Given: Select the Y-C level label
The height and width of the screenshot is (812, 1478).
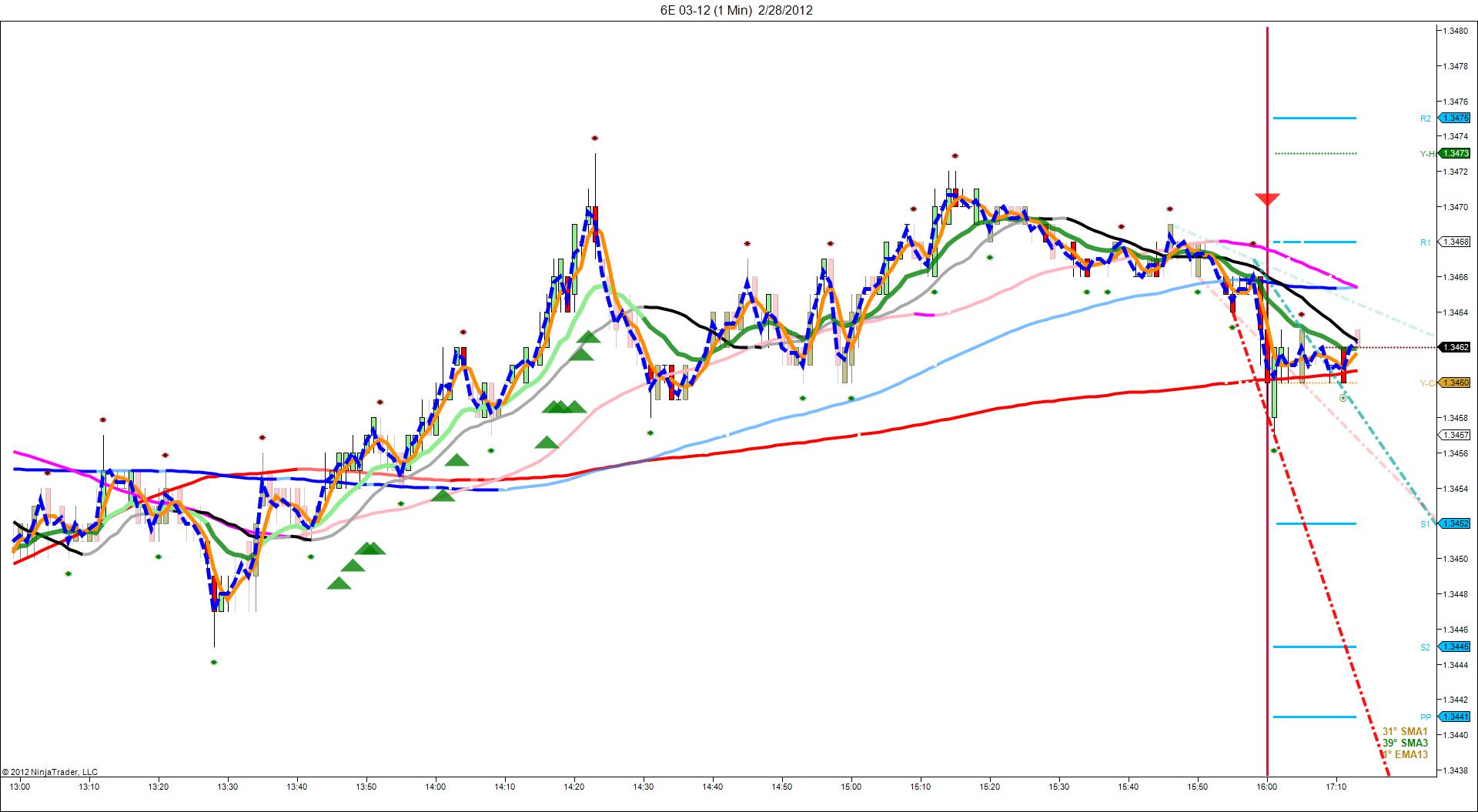Looking at the screenshot, I should click(1427, 383).
